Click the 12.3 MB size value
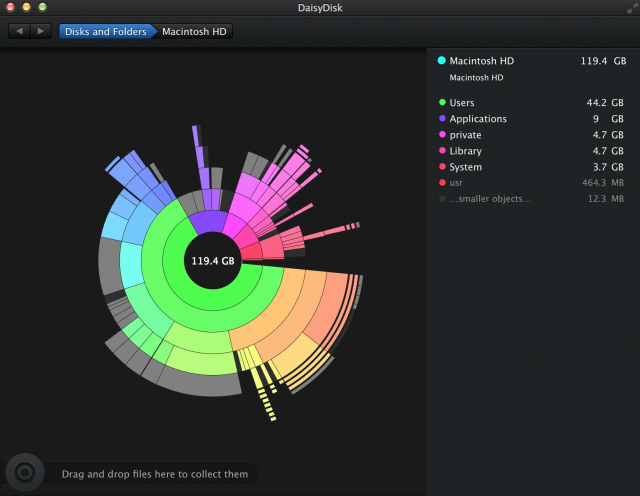 coord(606,199)
